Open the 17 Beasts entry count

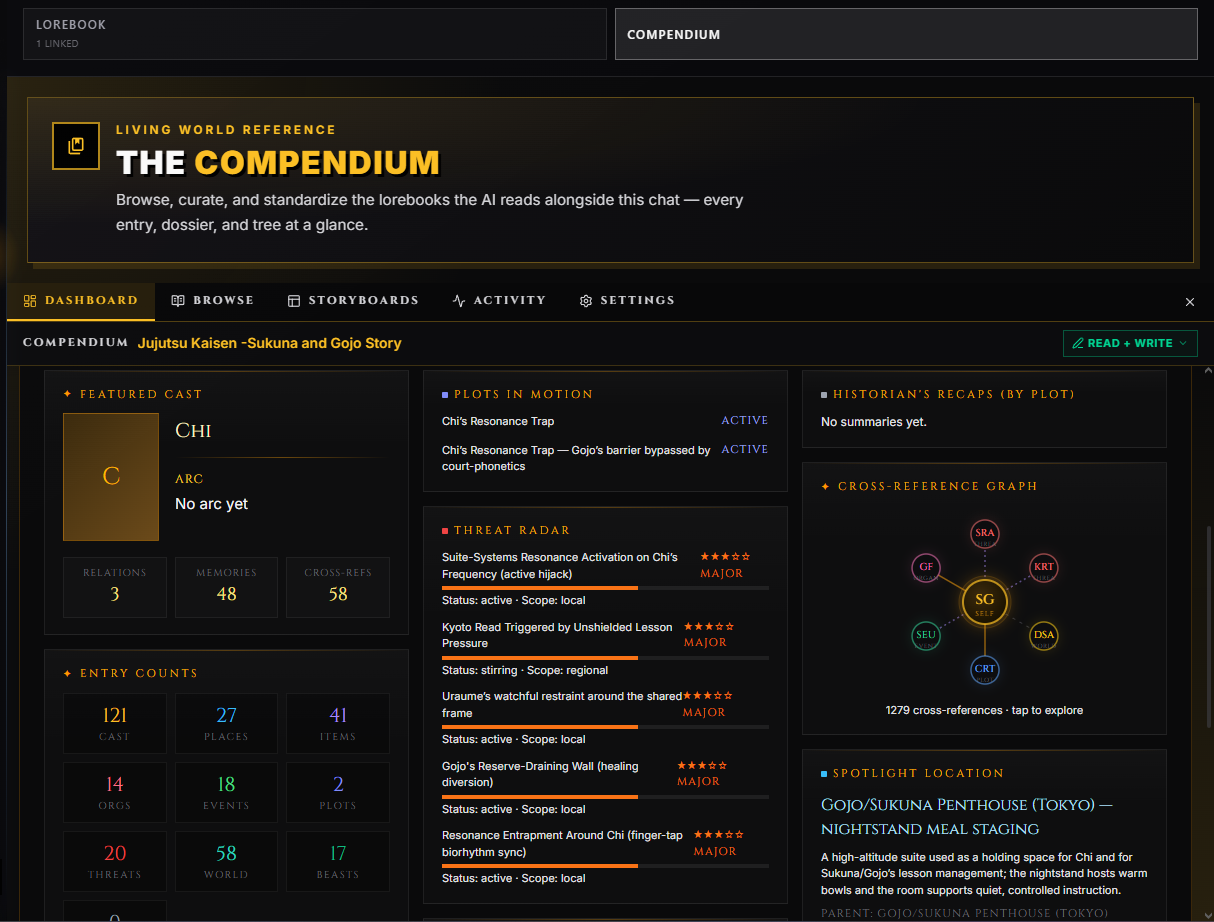[x=338, y=861]
